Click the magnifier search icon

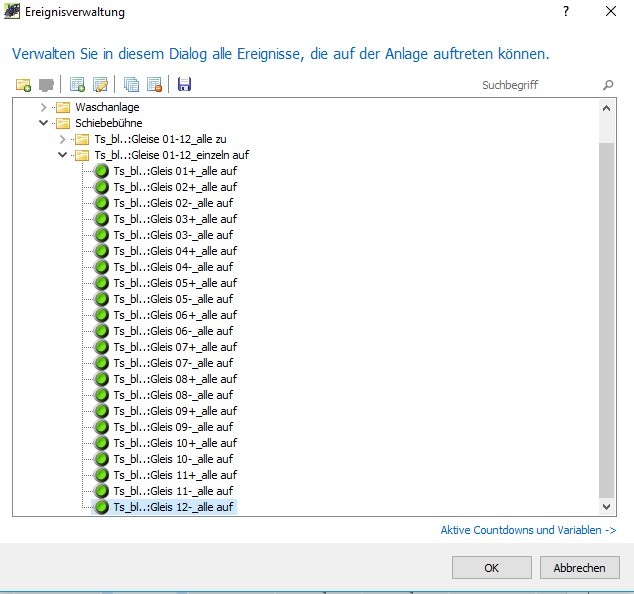click(608, 85)
